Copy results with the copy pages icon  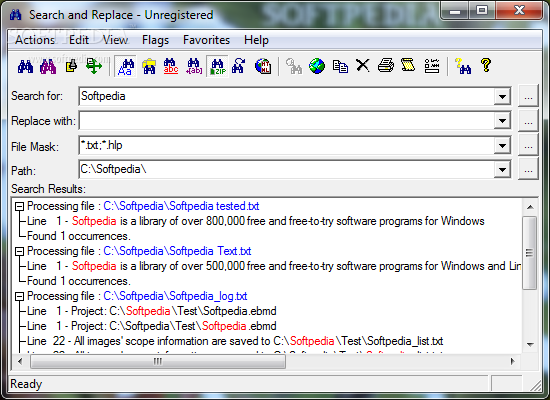tap(340, 66)
